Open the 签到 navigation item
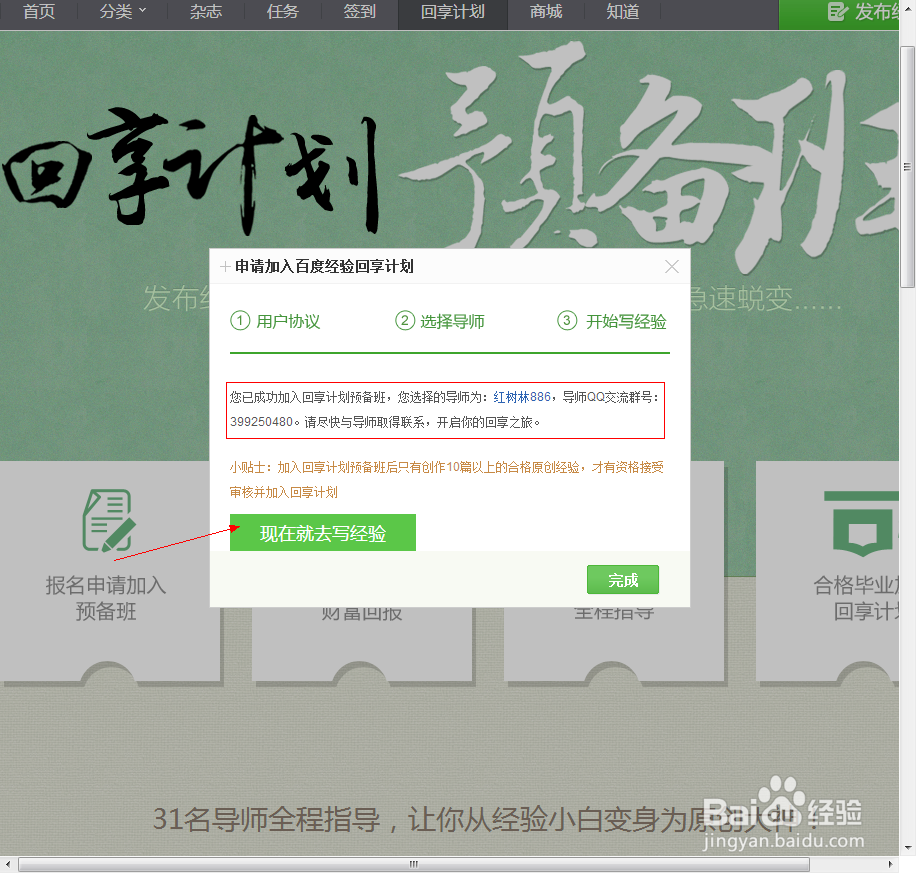The width and height of the screenshot is (916, 873). click(359, 12)
